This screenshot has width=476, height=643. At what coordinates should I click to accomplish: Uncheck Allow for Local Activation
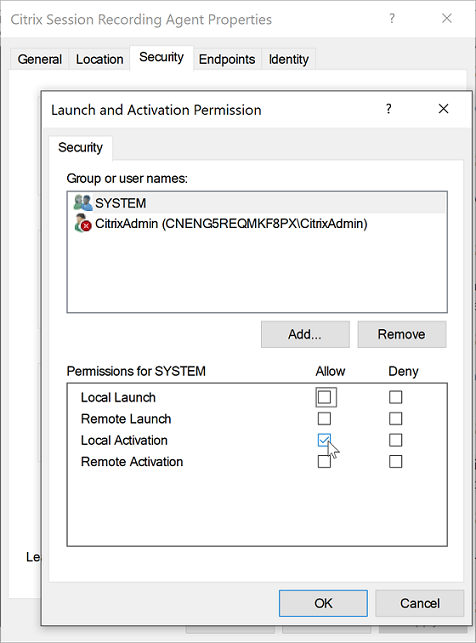[324, 440]
